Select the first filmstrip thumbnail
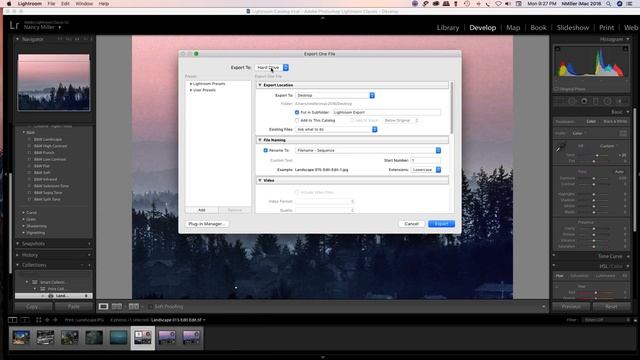Viewport: 640px width, 360px height. (x=21, y=338)
